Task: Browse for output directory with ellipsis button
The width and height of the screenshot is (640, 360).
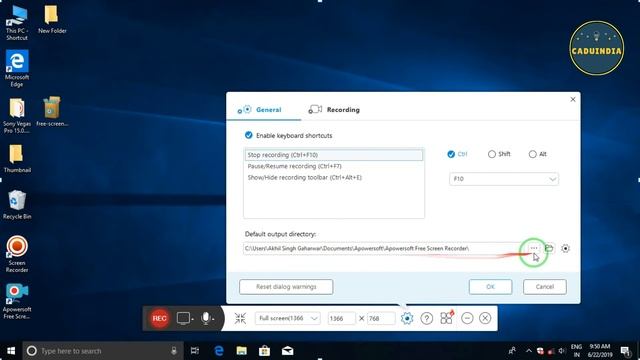Action: [533, 248]
